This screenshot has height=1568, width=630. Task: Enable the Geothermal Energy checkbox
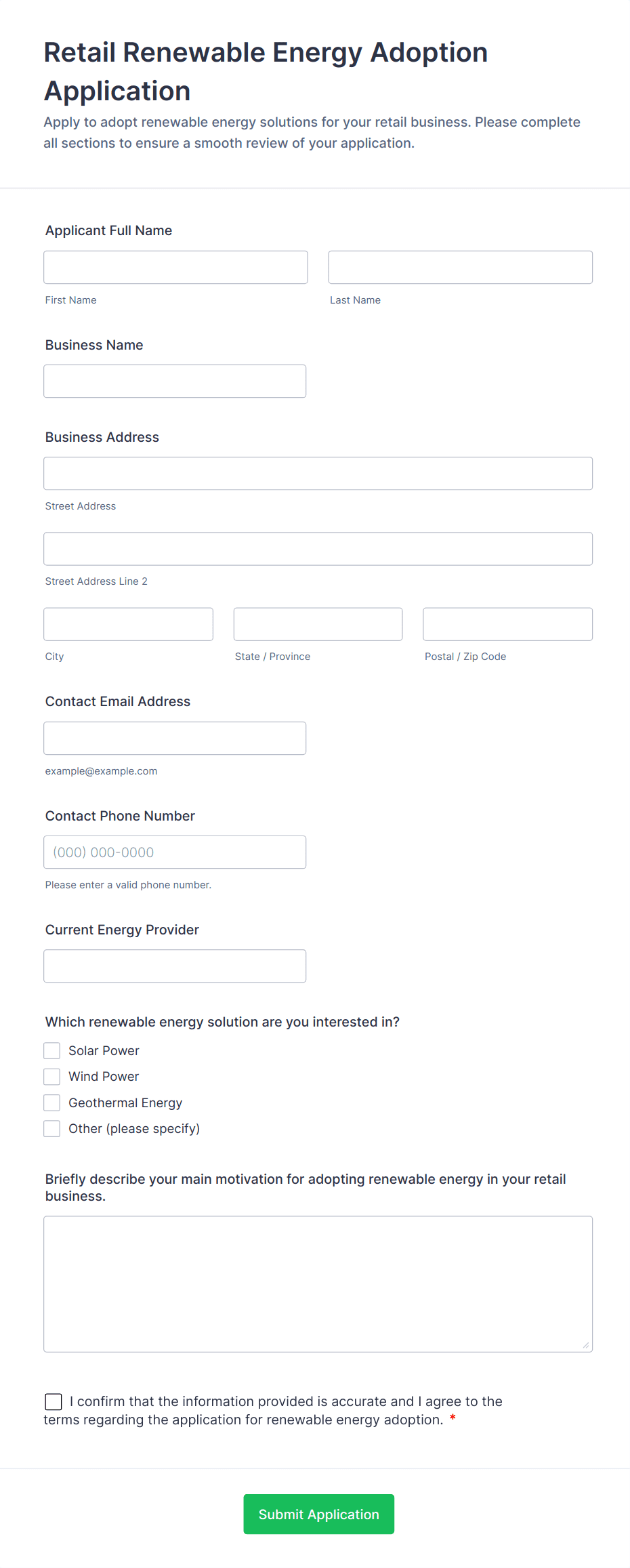pos(52,1103)
